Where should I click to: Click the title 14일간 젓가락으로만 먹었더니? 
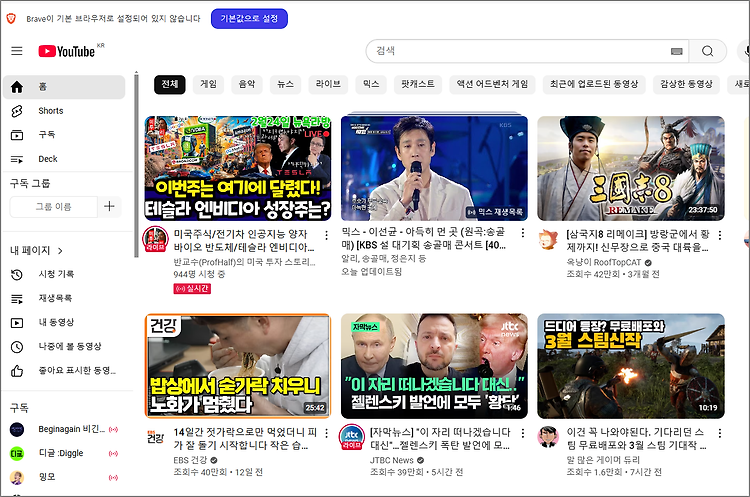pos(245,439)
